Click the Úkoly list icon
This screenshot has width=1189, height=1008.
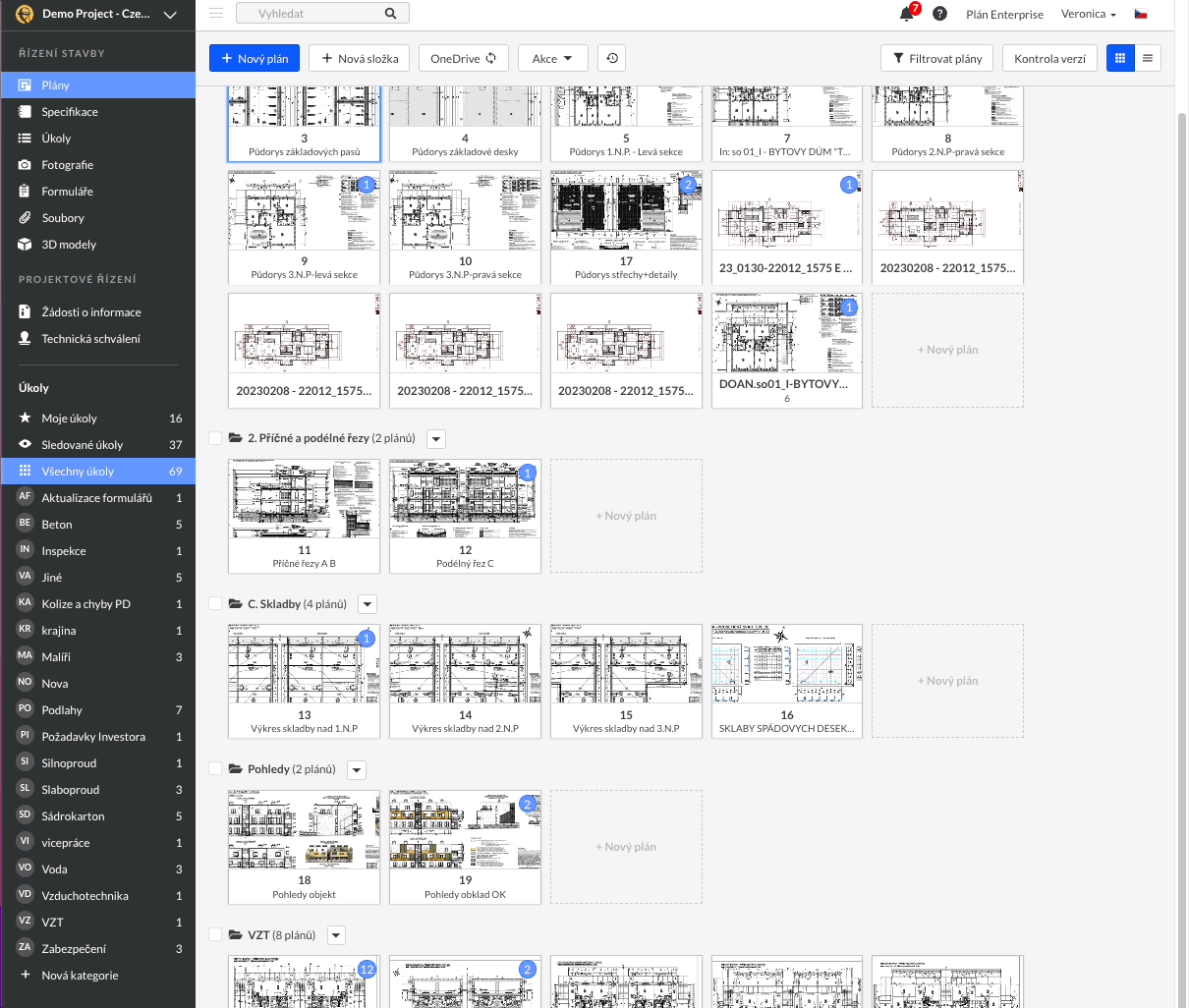(x=25, y=139)
